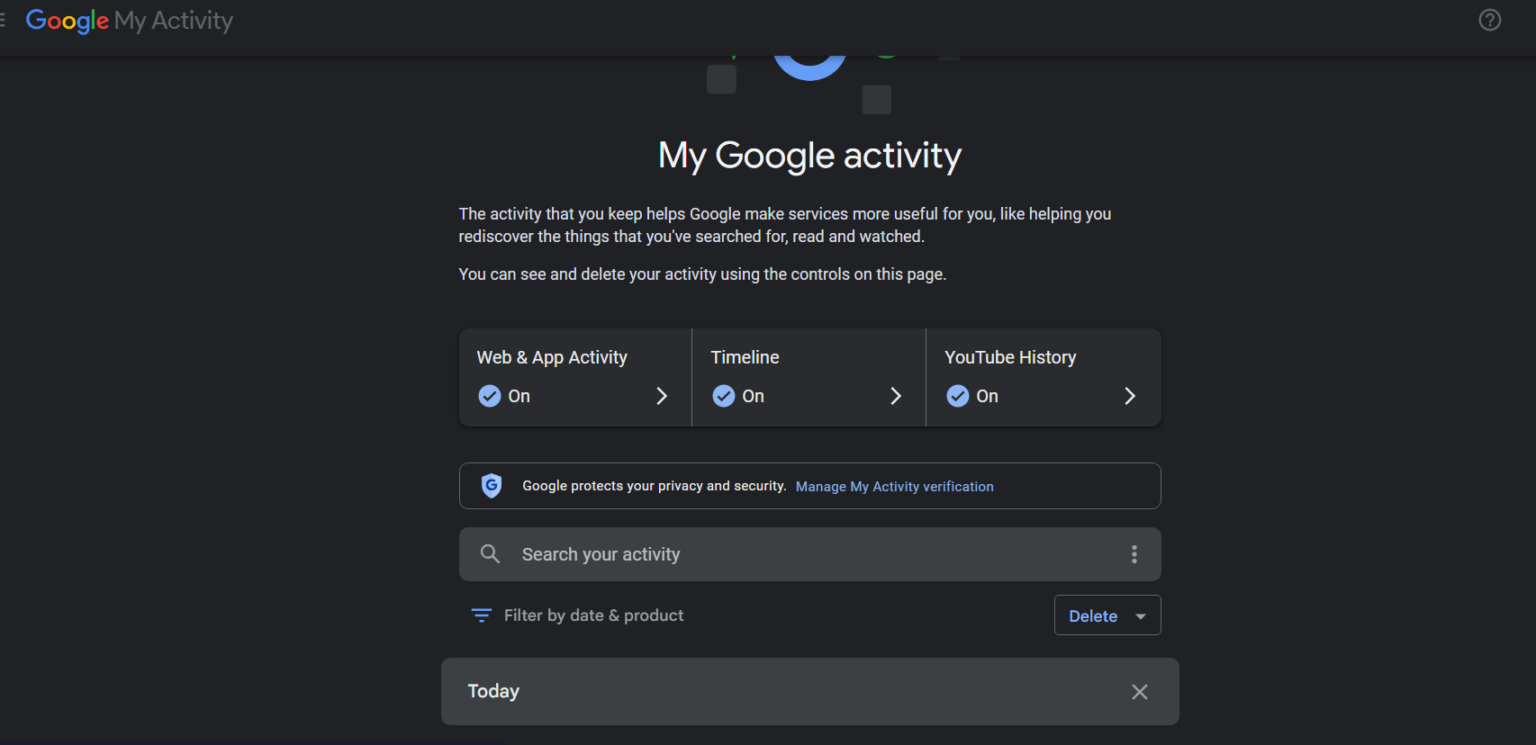Click the Google logo in the header
The image size is (1536, 745).
(x=66, y=21)
